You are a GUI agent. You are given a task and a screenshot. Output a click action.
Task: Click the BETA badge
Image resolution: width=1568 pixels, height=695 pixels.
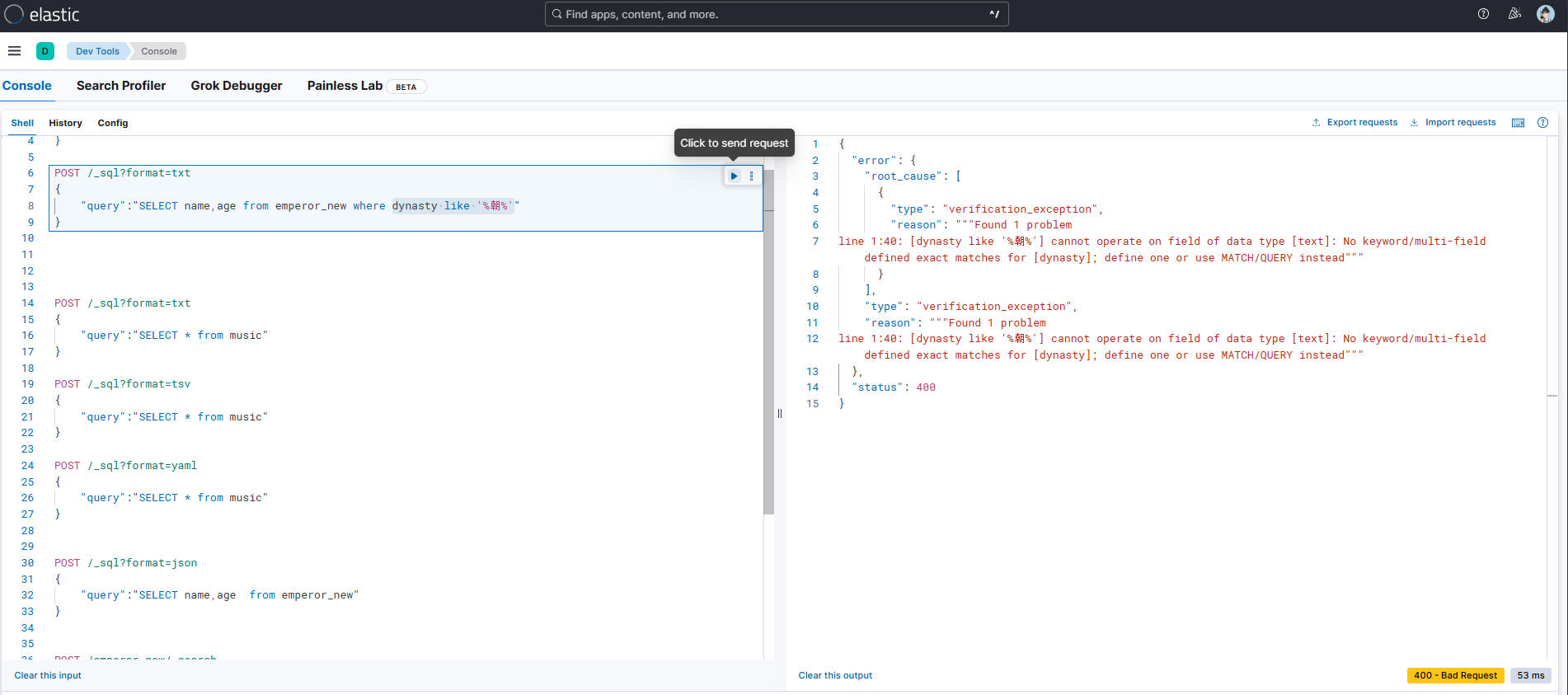pyautogui.click(x=406, y=87)
